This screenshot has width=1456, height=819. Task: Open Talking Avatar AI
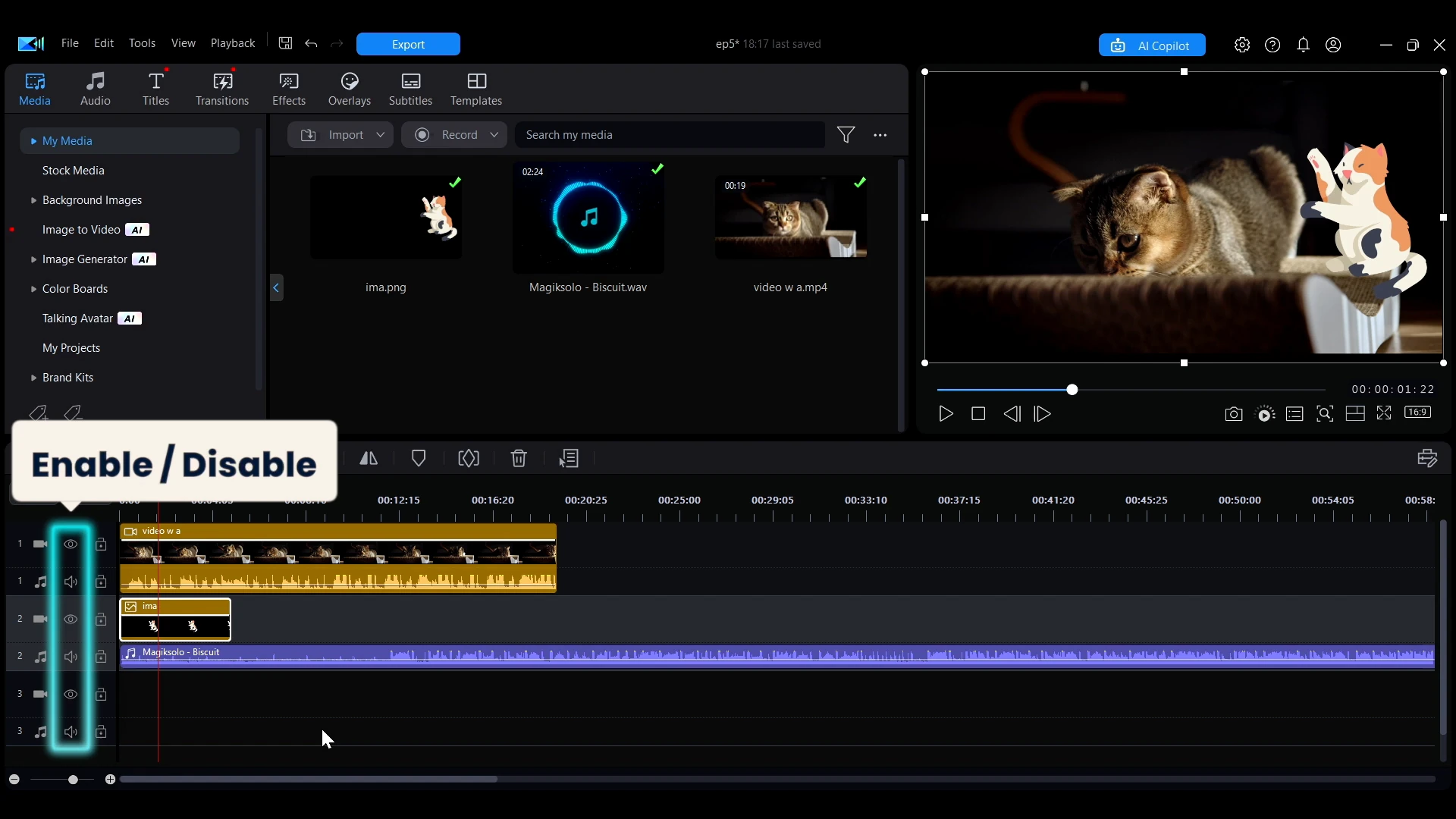pyautogui.click(x=92, y=318)
